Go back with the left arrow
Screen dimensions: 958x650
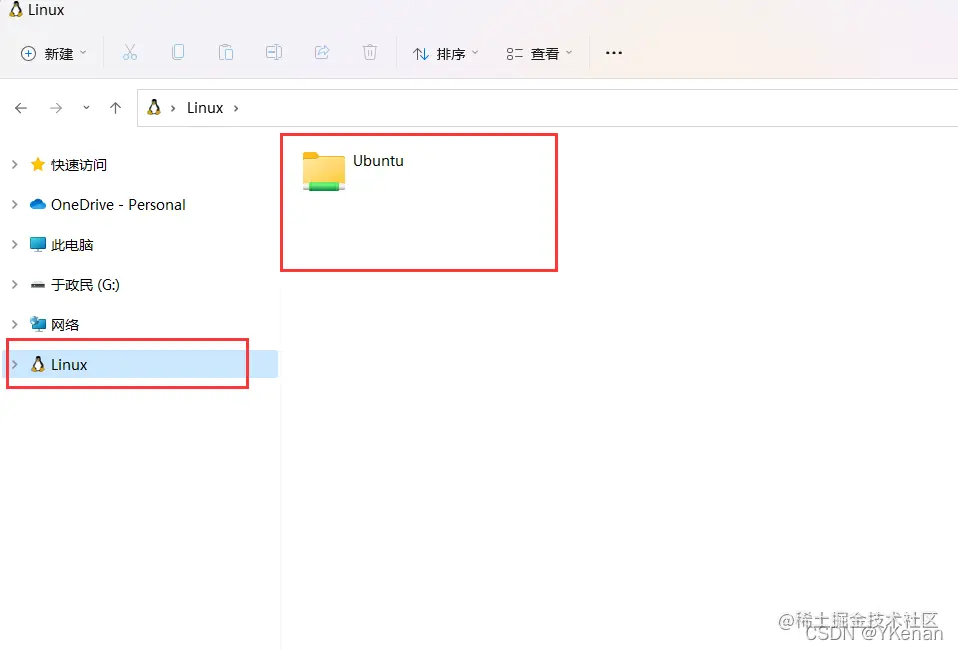pos(21,108)
